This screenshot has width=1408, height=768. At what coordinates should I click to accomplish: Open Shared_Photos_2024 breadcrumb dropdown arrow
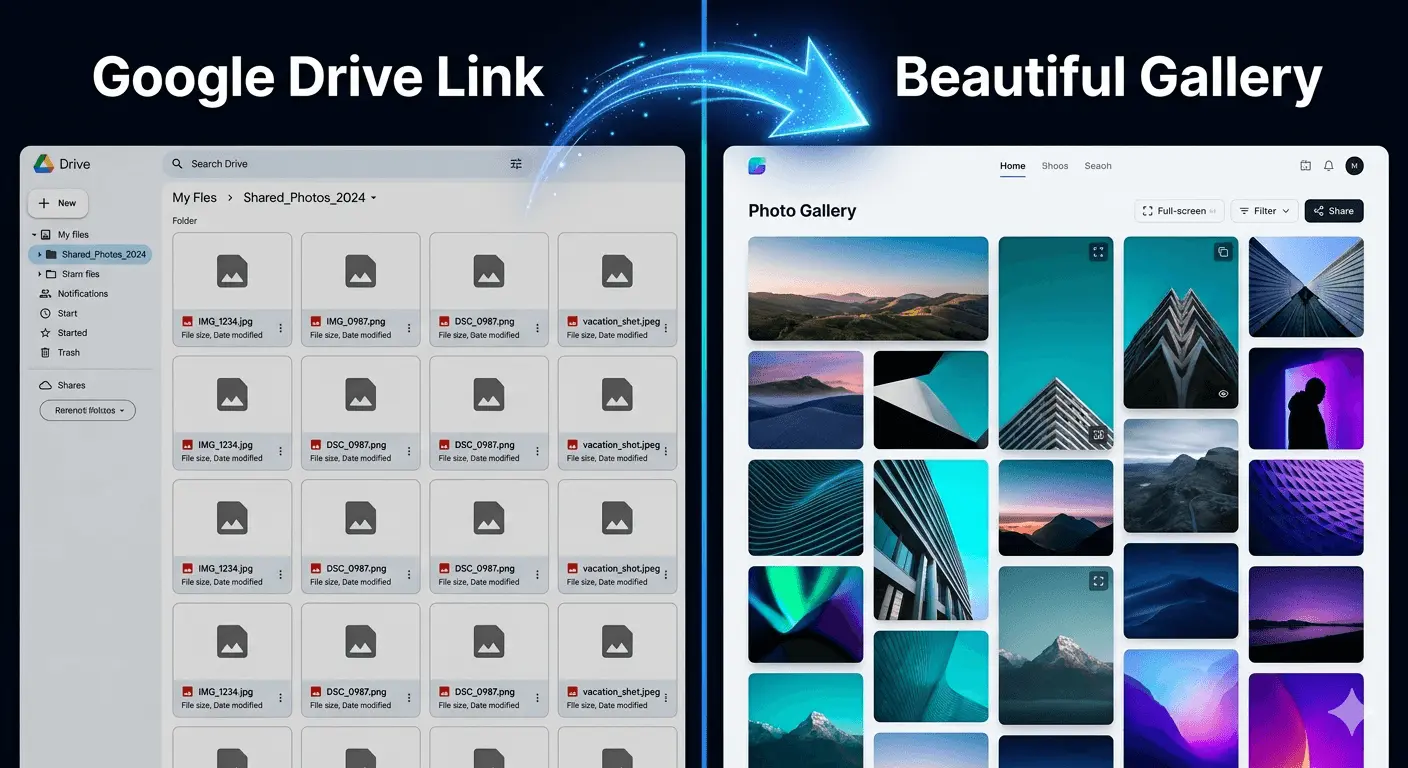[374, 198]
